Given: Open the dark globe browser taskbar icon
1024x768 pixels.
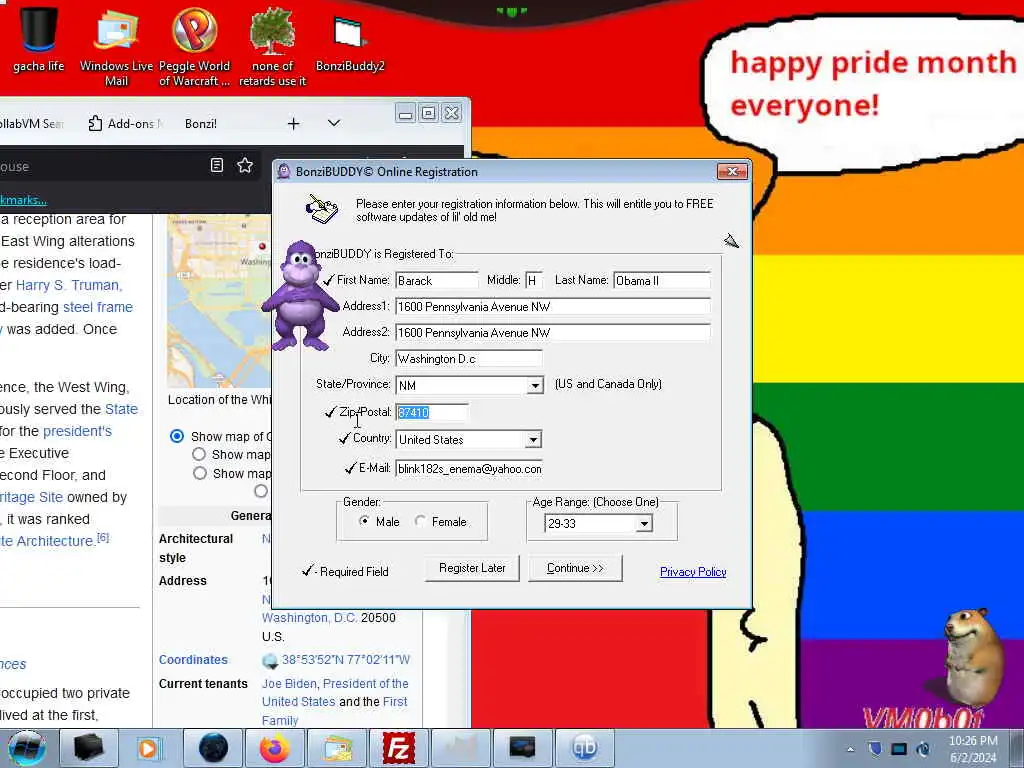Looking at the screenshot, I should click(x=213, y=748).
